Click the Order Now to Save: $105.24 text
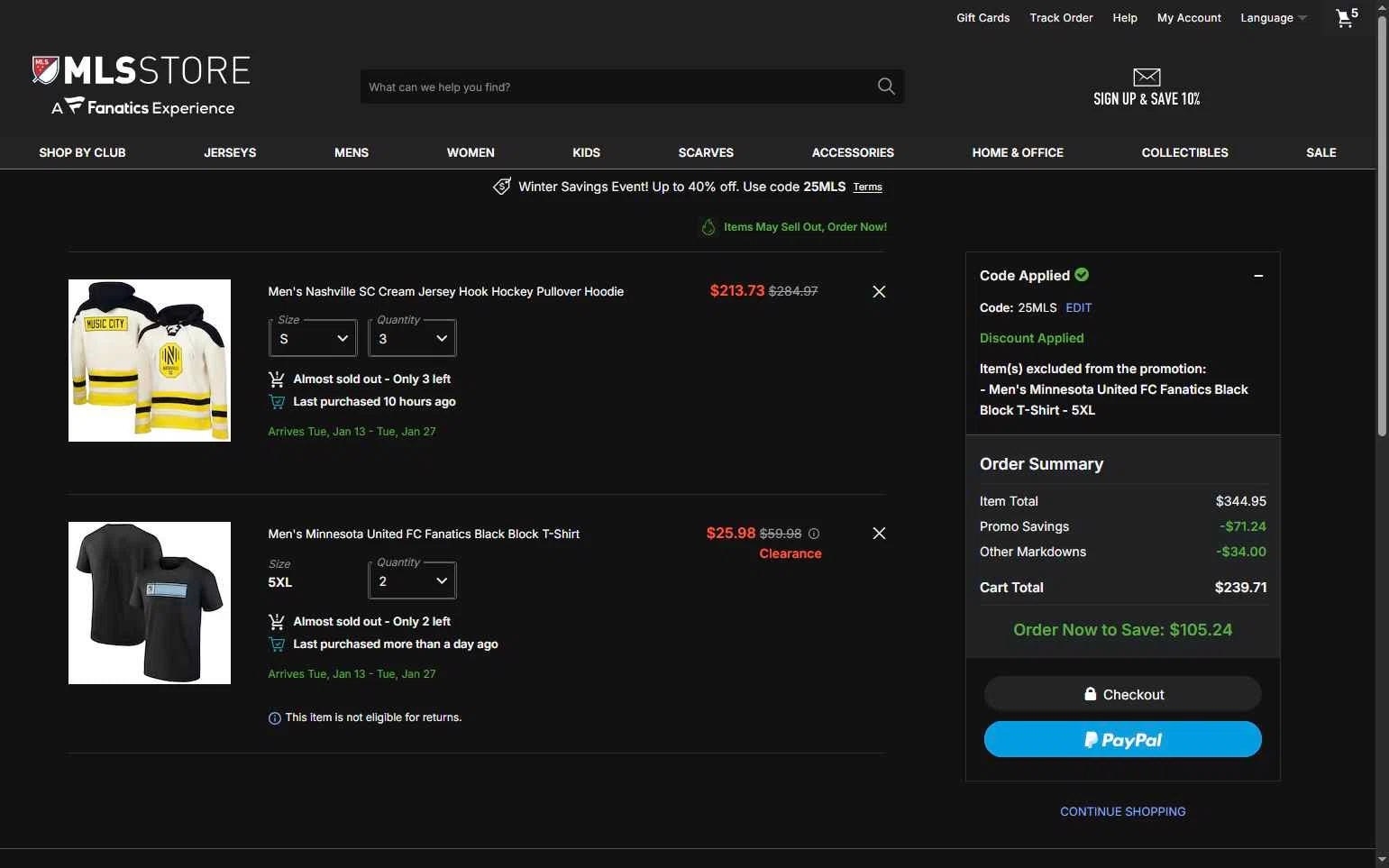 click(1123, 630)
